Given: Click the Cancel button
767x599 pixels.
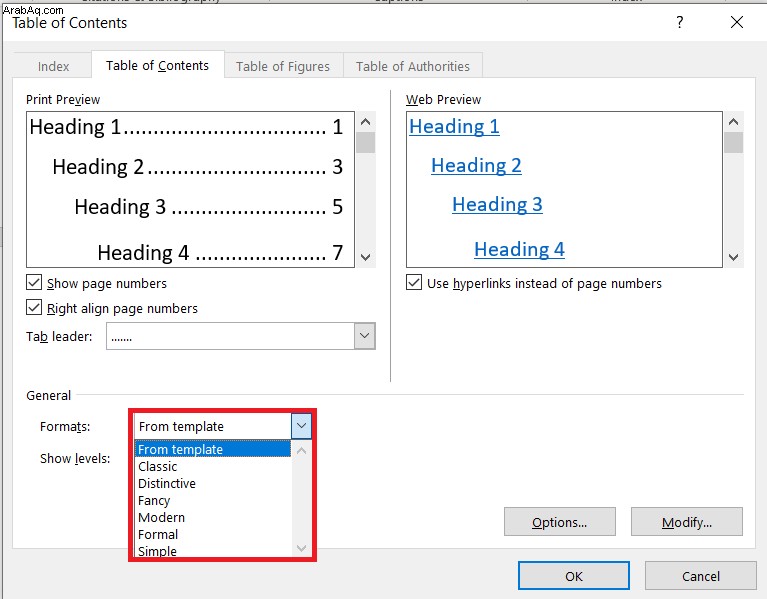Looking at the screenshot, I should point(700,576).
